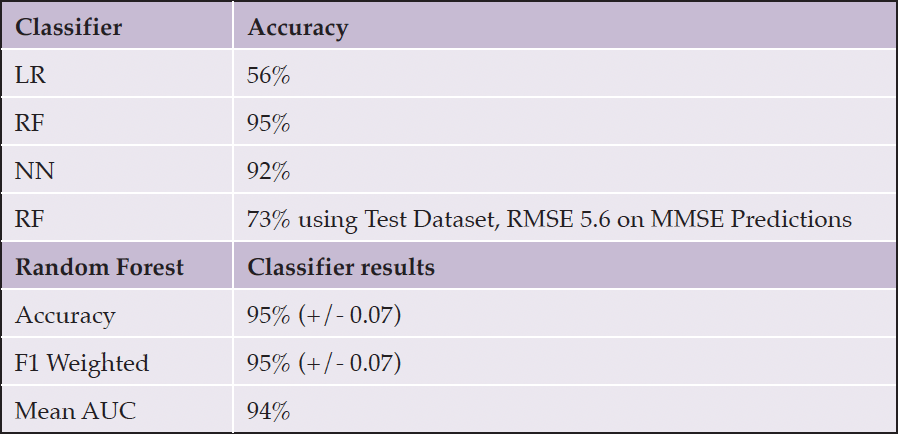This screenshot has width=898, height=434.
Task: Click the MMSE Predictions text
Action: click(x=751, y=220)
